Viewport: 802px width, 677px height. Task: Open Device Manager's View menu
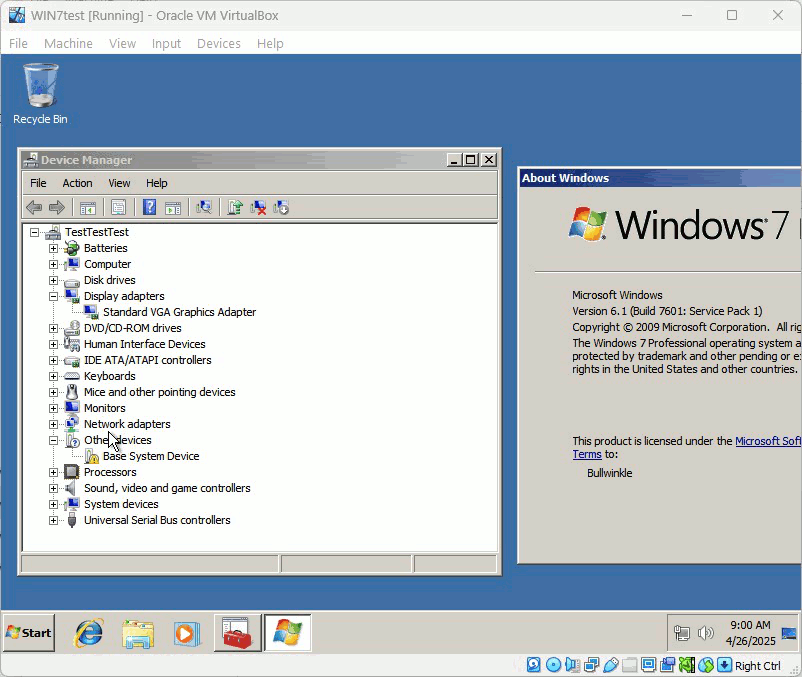[x=119, y=183]
